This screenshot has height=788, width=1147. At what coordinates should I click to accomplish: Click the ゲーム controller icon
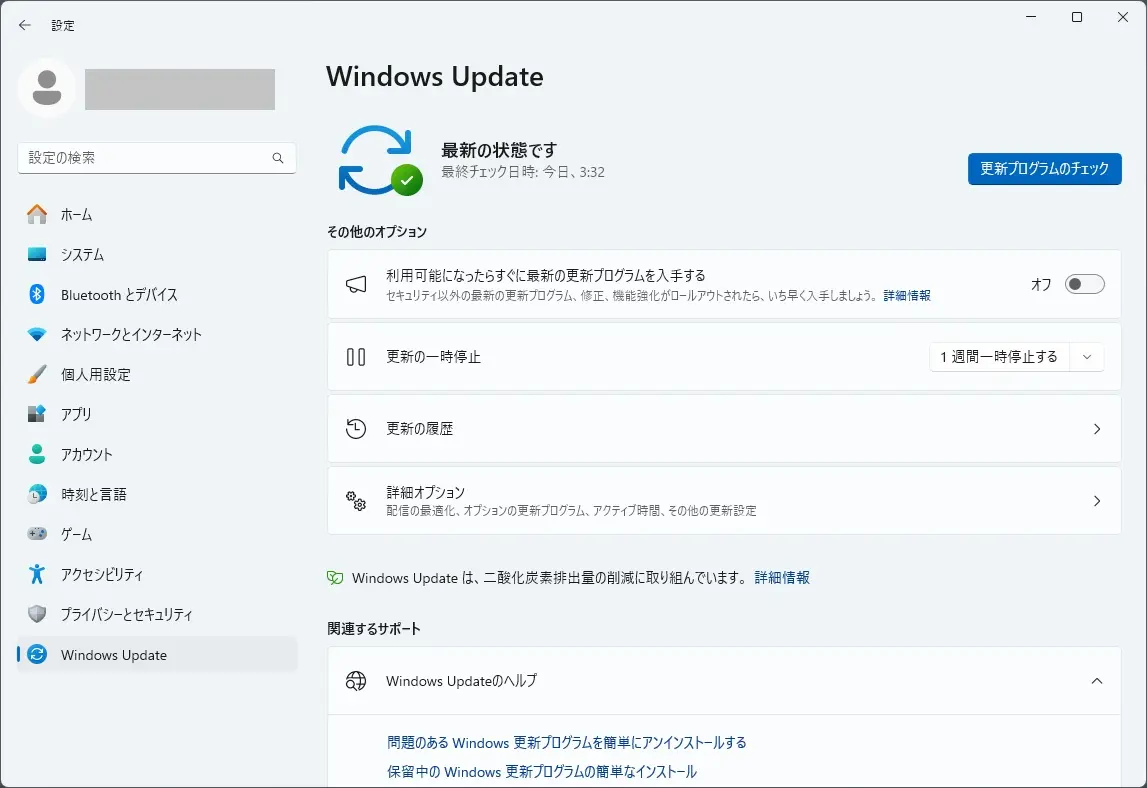click(x=37, y=533)
